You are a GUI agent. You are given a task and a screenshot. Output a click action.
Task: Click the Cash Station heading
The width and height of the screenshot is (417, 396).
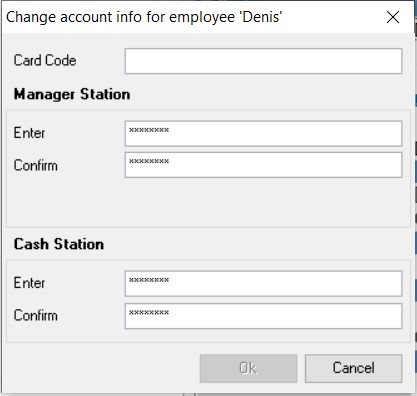point(59,244)
